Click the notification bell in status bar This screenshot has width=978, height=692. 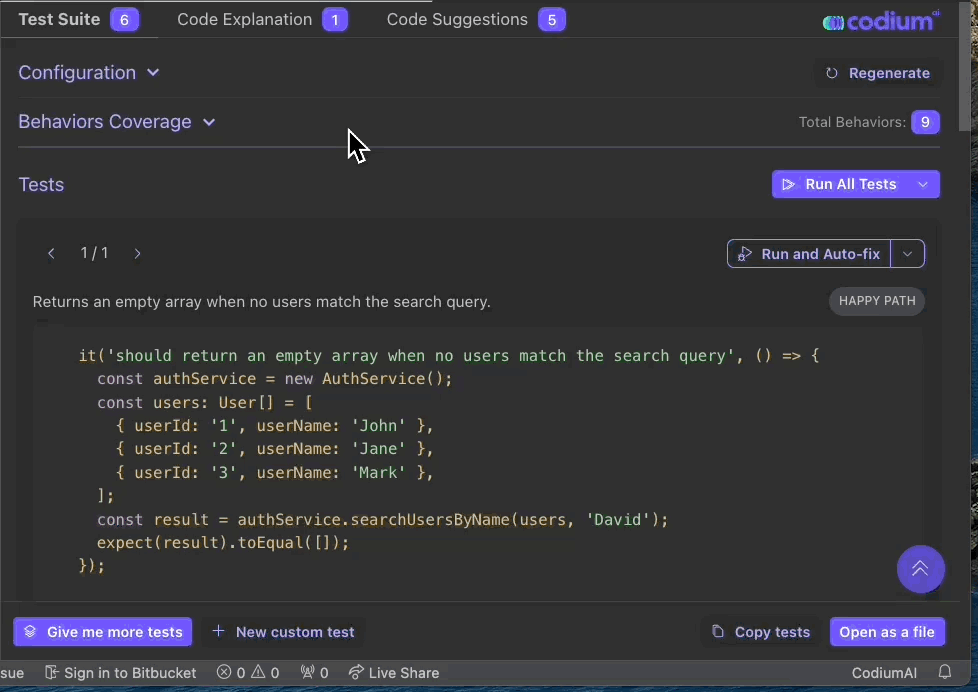click(x=944, y=673)
